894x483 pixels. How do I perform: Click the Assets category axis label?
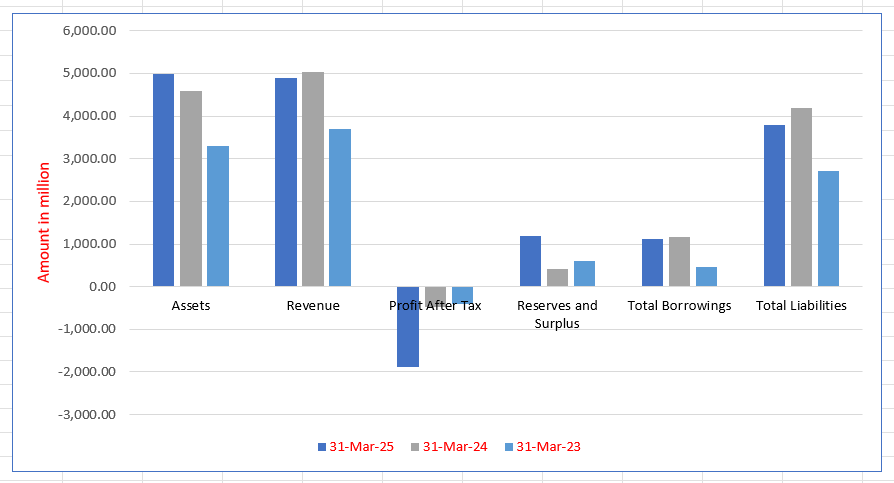(191, 306)
